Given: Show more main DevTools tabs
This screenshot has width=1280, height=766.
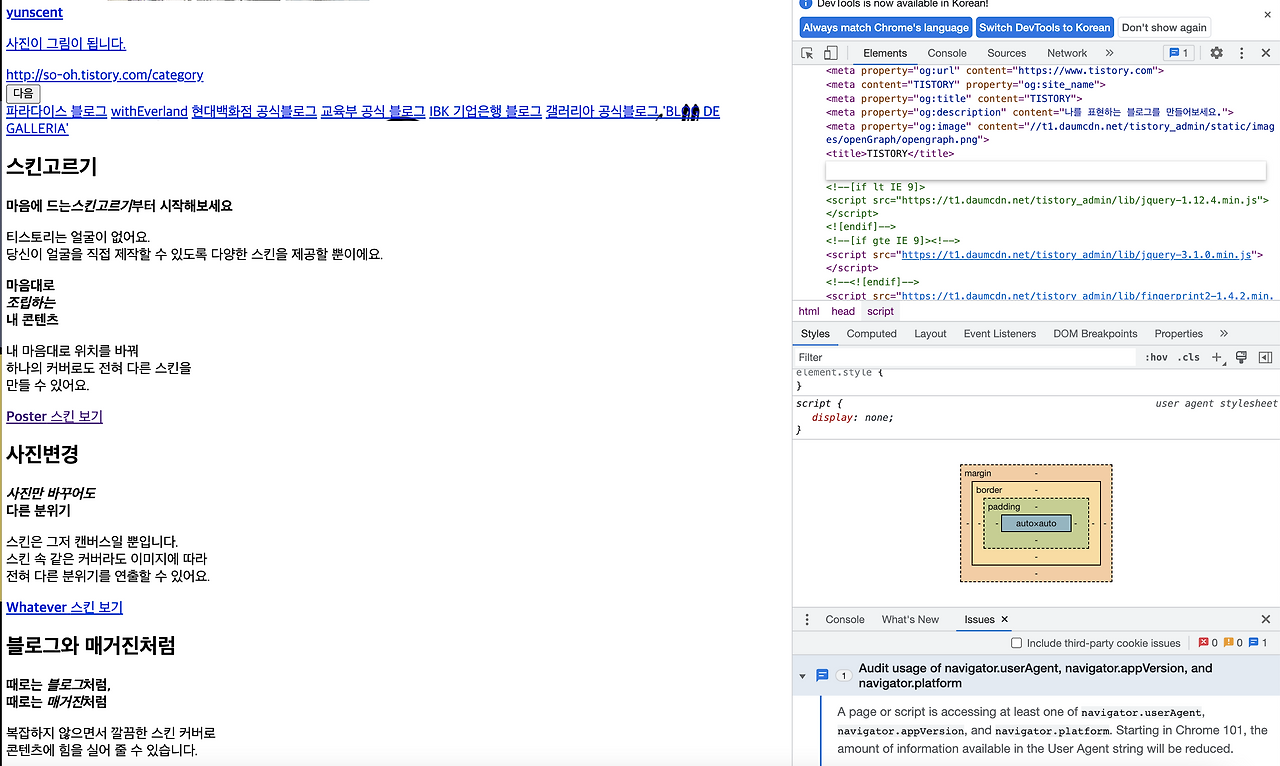Looking at the screenshot, I should [x=1109, y=53].
